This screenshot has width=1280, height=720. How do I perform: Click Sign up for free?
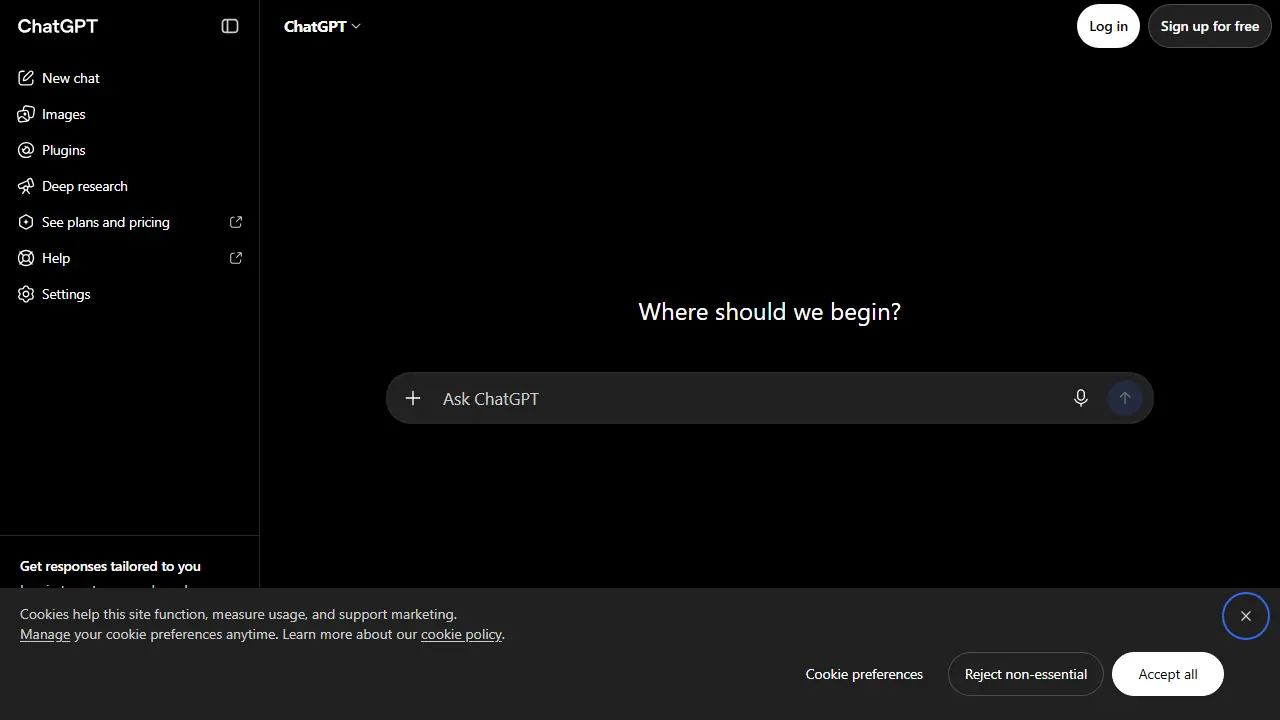1210,26
